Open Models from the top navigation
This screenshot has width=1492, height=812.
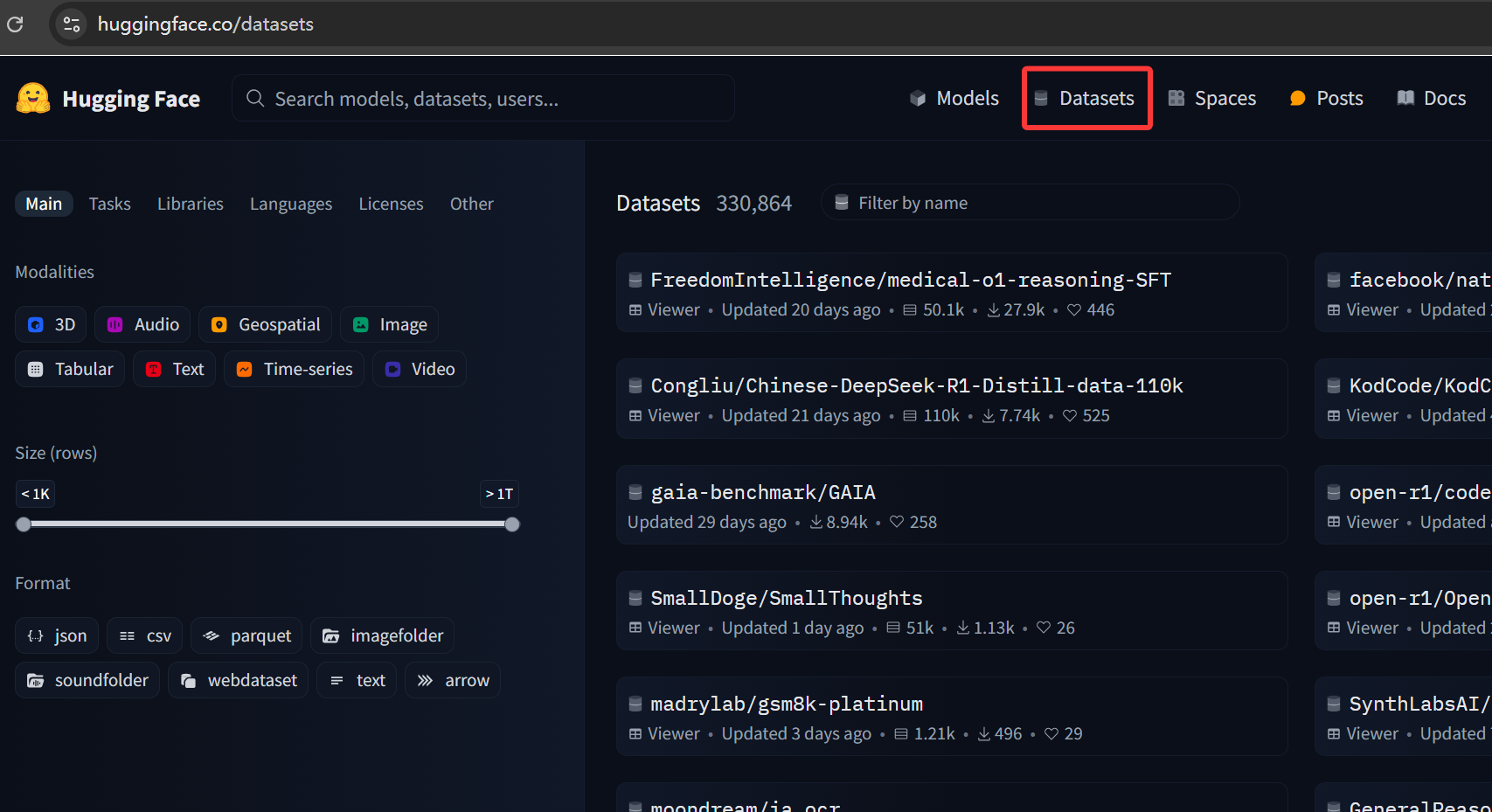954,98
